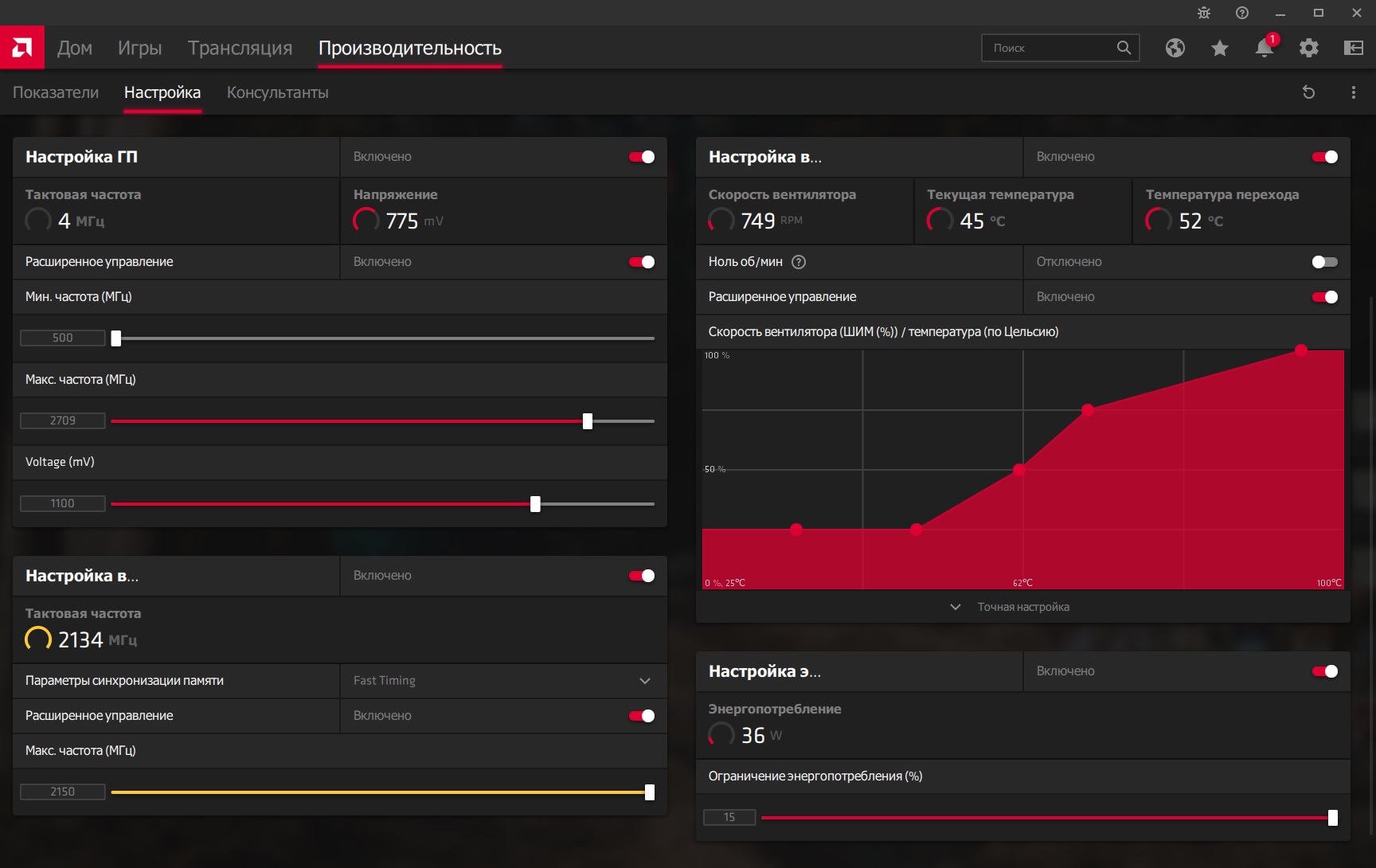
Task: Open the Показатели subtab
Action: [x=56, y=92]
